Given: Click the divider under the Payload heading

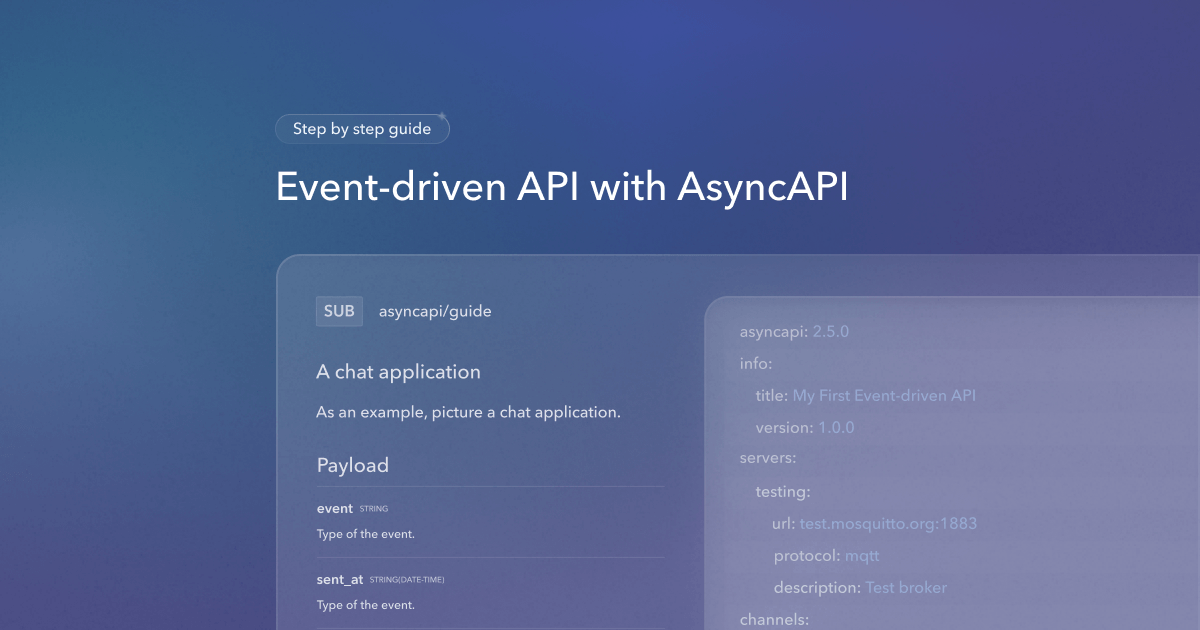Looking at the screenshot, I should click(490, 485).
